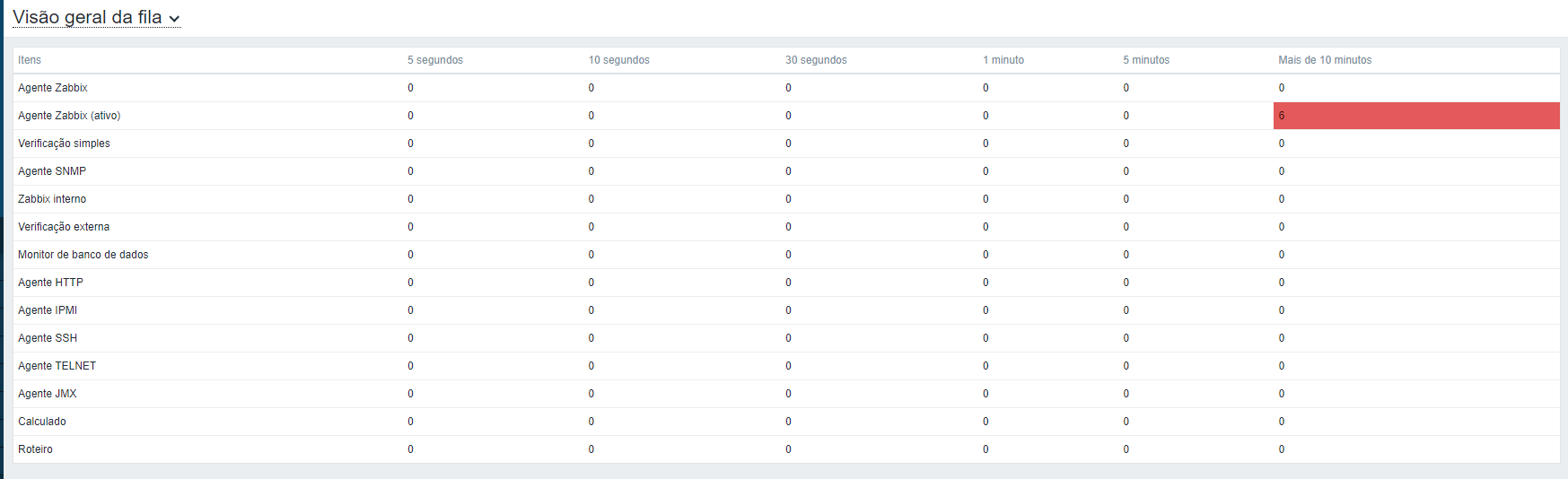Viewport: 1568px width, 479px height.
Task: Click Monitor de banco de dados over-10-minutes link
Action: point(1282,255)
